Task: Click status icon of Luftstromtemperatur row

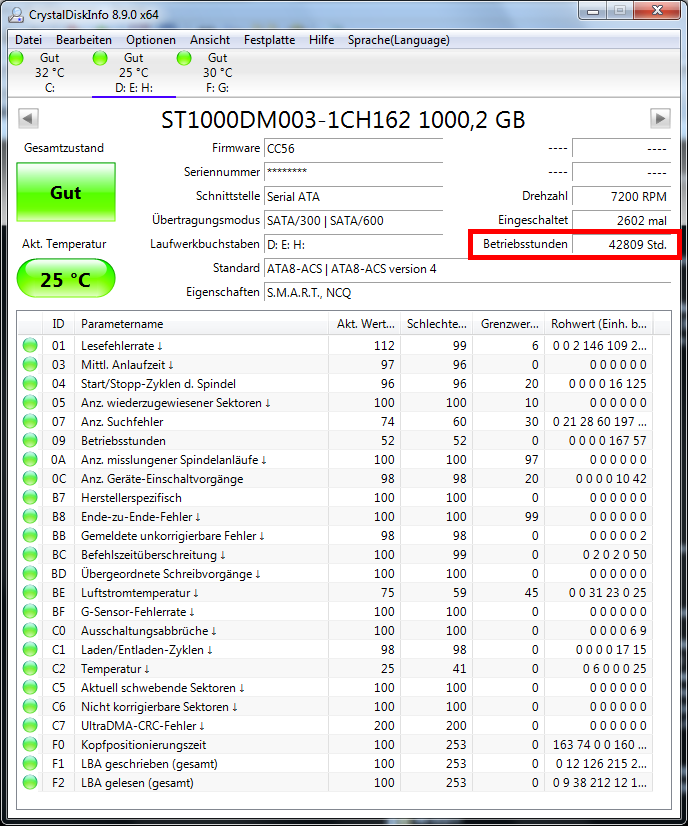Action: pos(30,593)
